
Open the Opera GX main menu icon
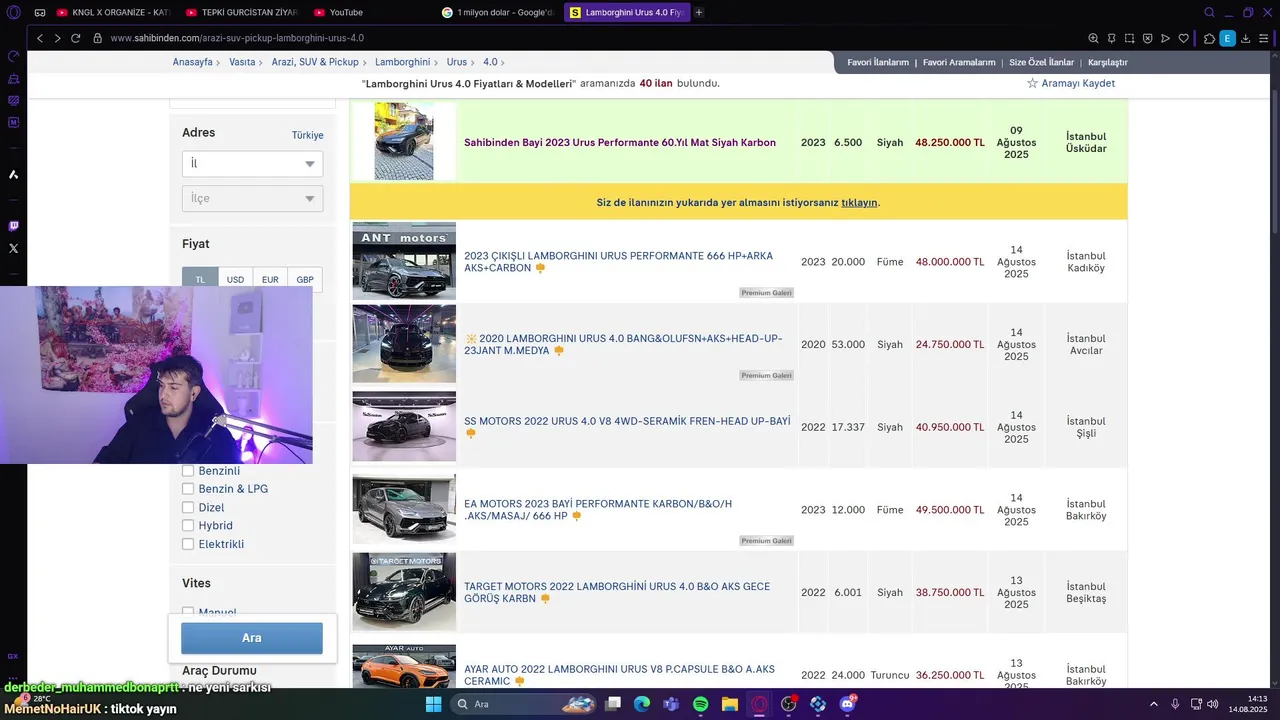(x=13, y=12)
